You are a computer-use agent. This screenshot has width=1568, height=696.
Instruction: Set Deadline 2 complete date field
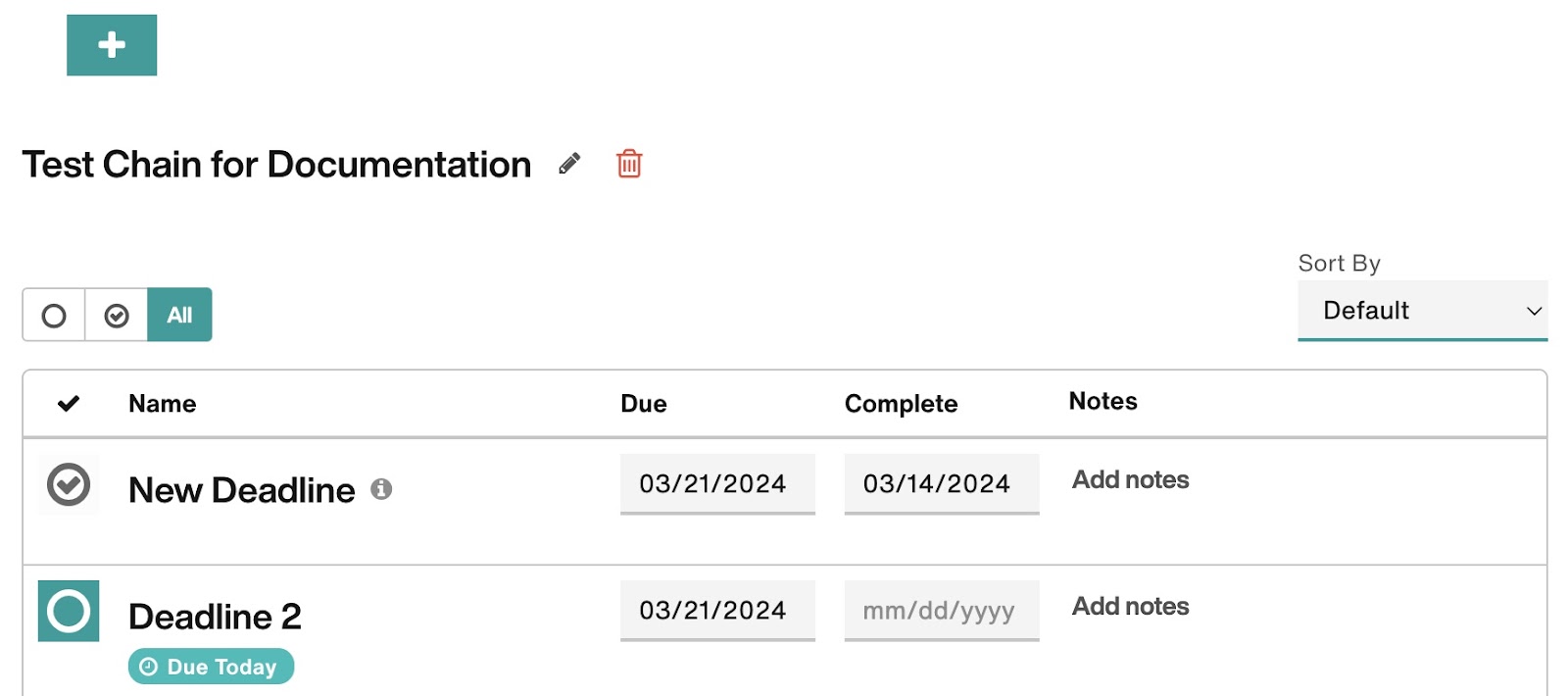[942, 610]
